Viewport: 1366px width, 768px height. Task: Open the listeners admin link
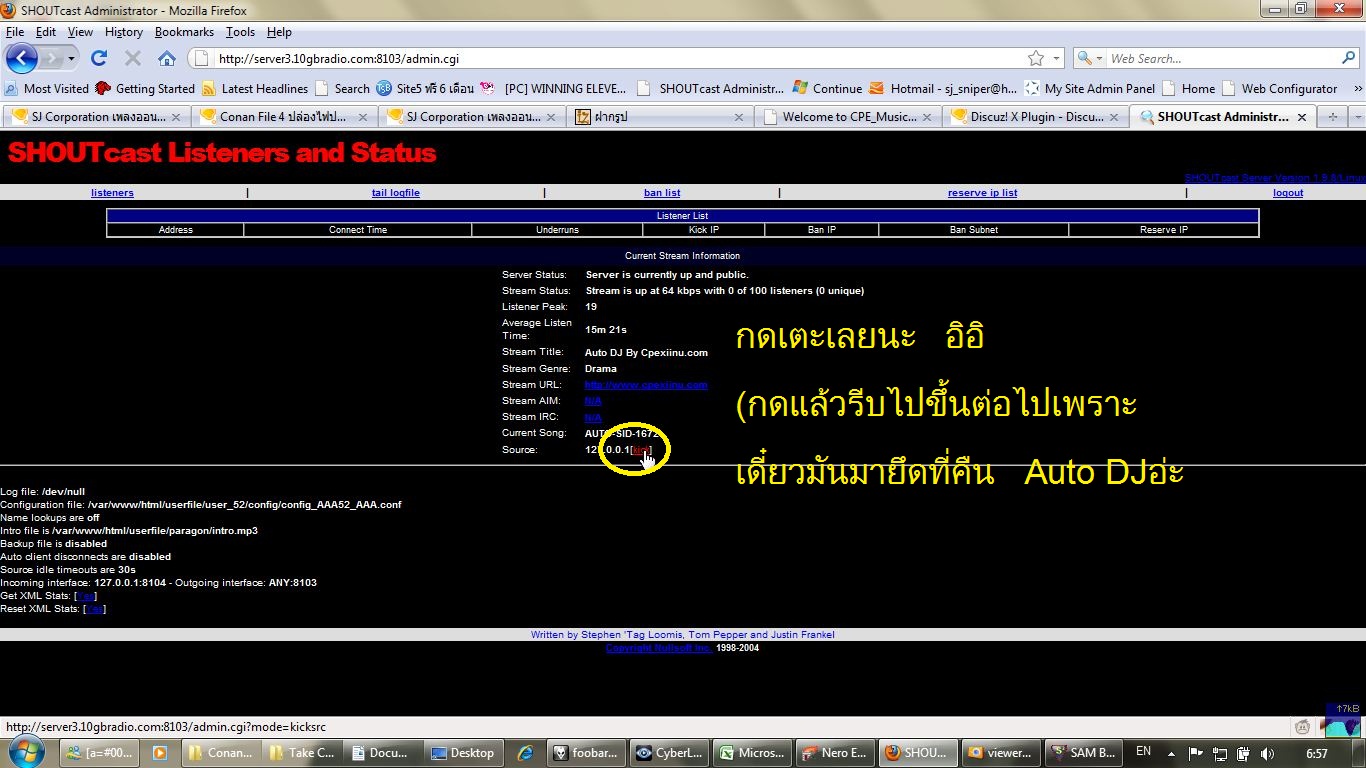tap(112, 193)
